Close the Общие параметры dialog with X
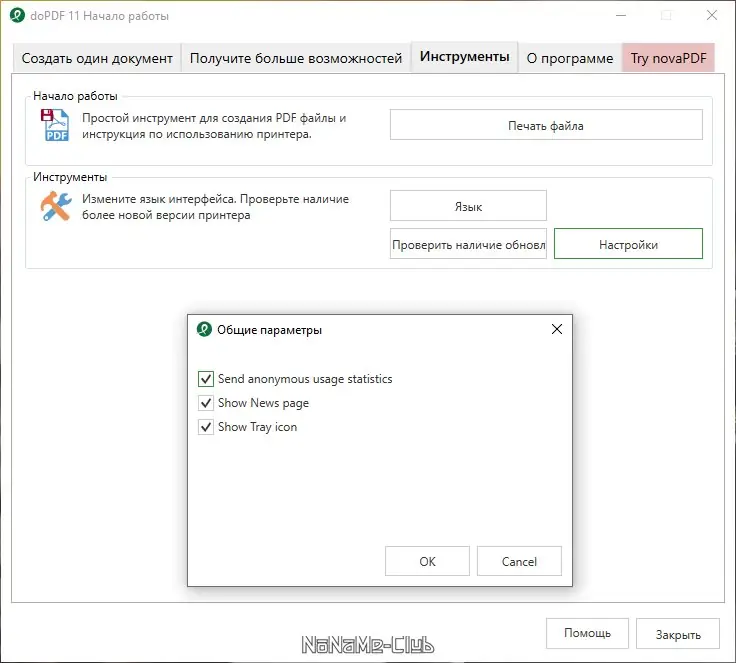Image resolution: width=736 pixels, height=663 pixels. (x=557, y=329)
